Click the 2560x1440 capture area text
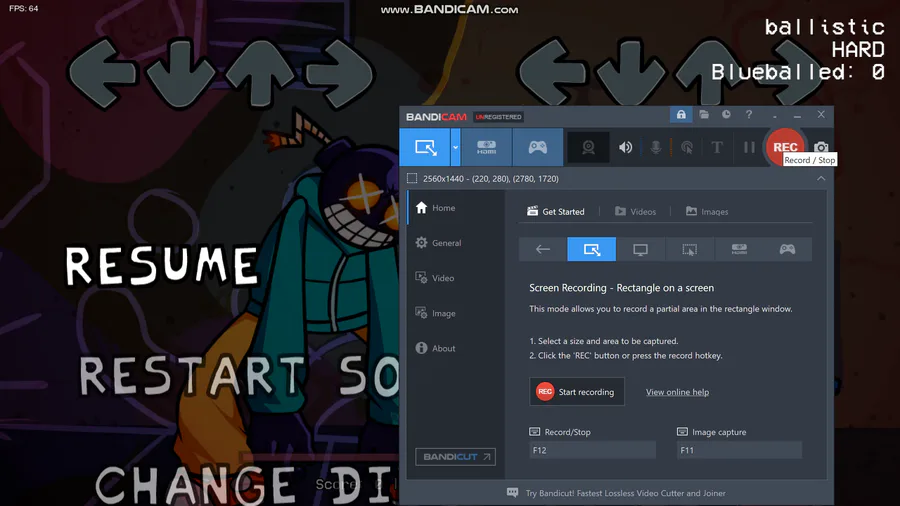The image size is (900, 506). click(x=491, y=178)
